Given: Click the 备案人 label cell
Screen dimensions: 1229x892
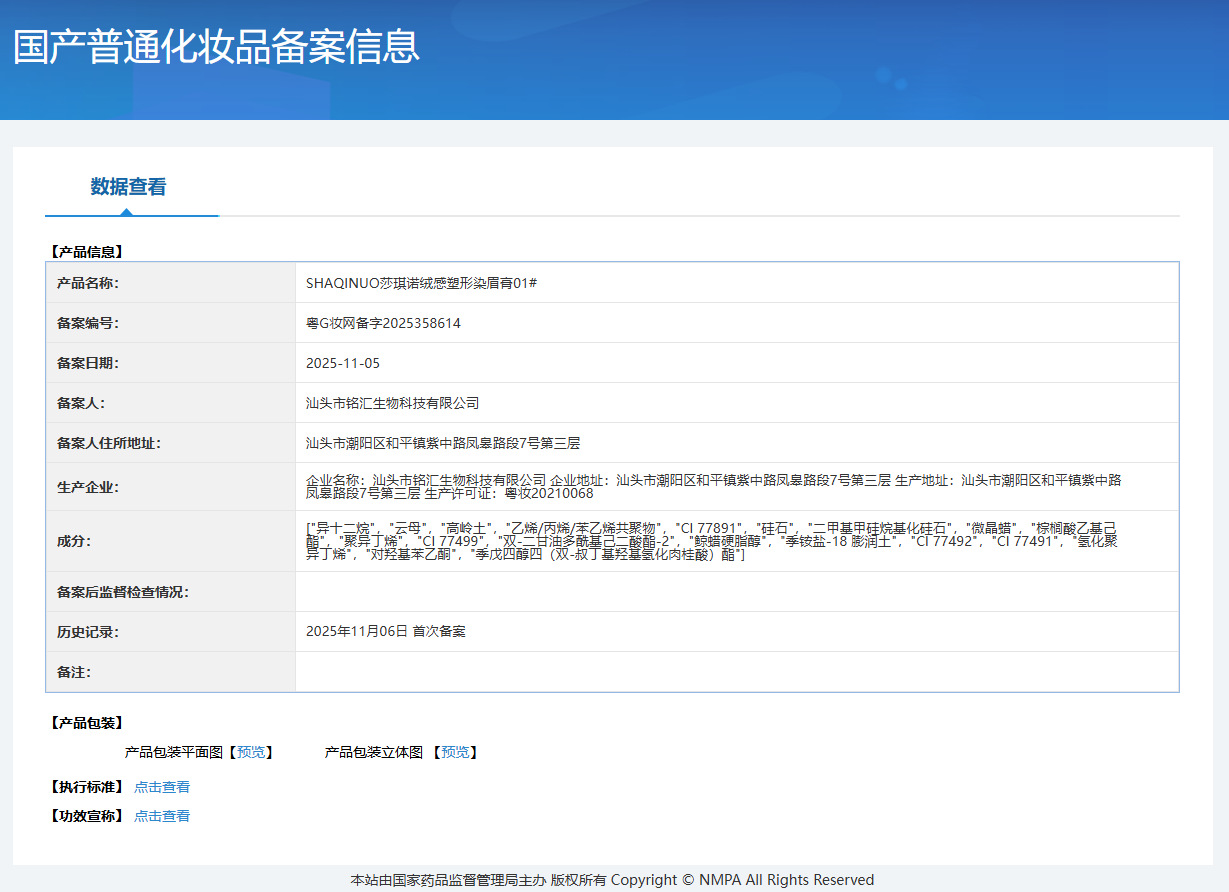Looking at the screenshot, I should tap(171, 403).
